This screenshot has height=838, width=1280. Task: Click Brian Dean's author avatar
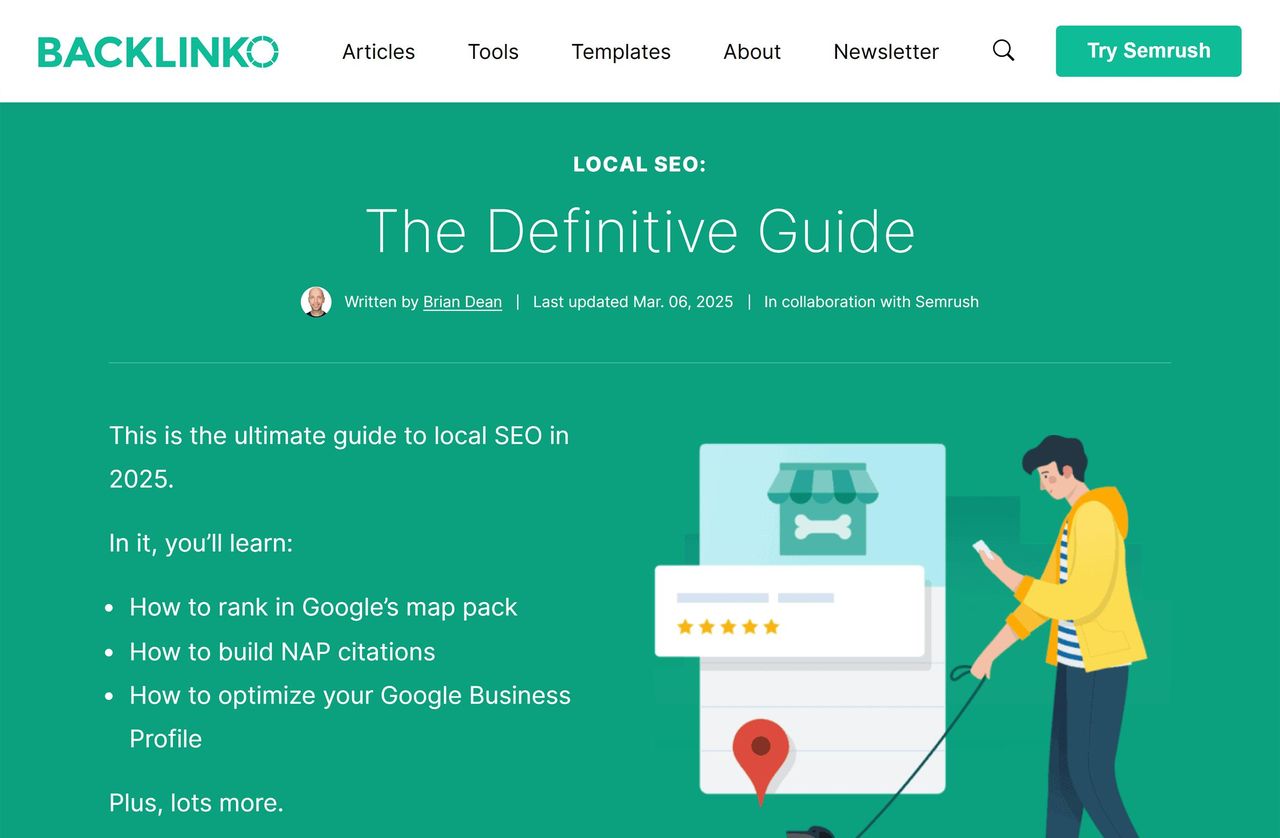click(x=316, y=302)
